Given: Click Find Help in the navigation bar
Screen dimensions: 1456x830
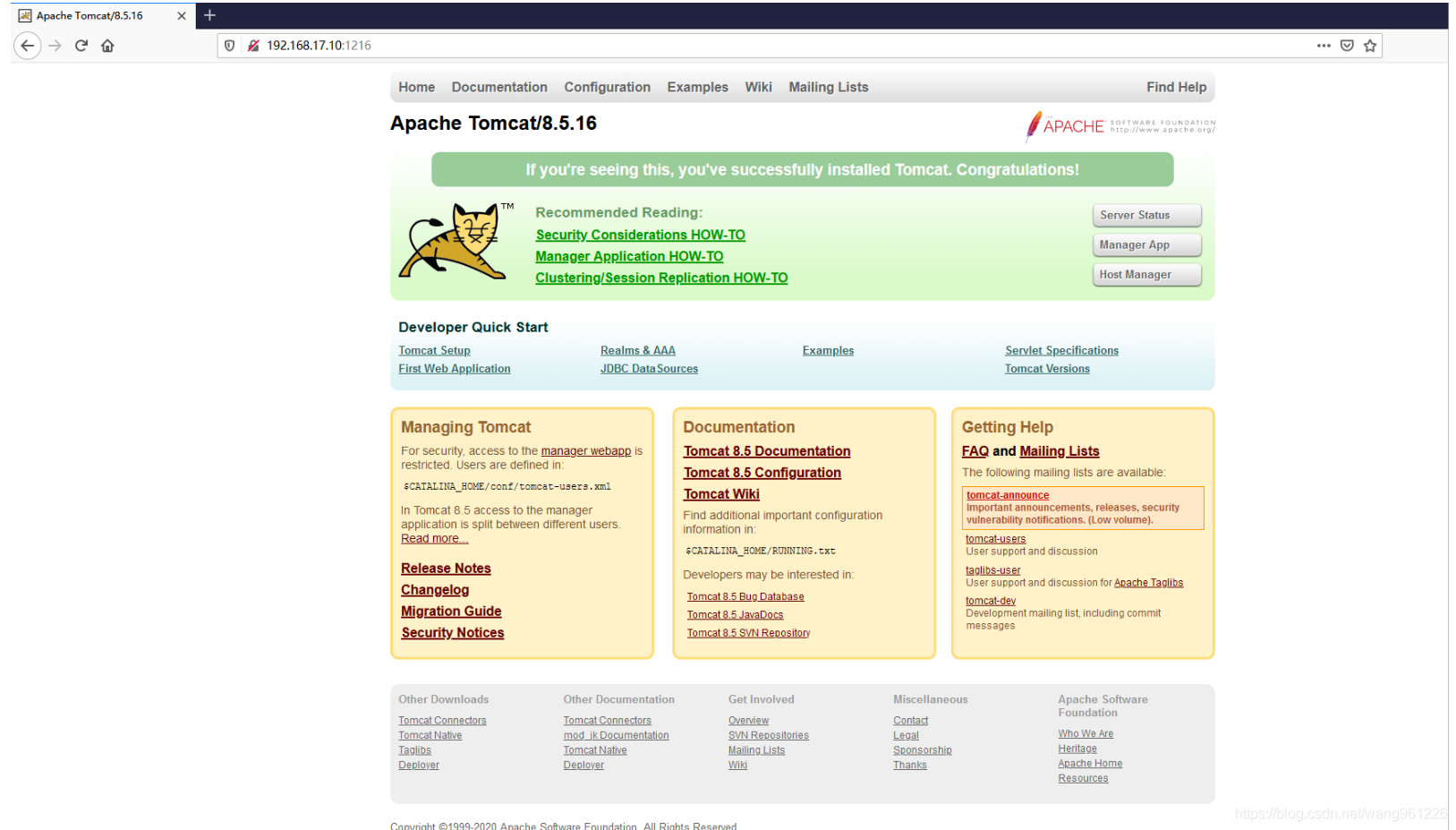Looking at the screenshot, I should [1176, 87].
